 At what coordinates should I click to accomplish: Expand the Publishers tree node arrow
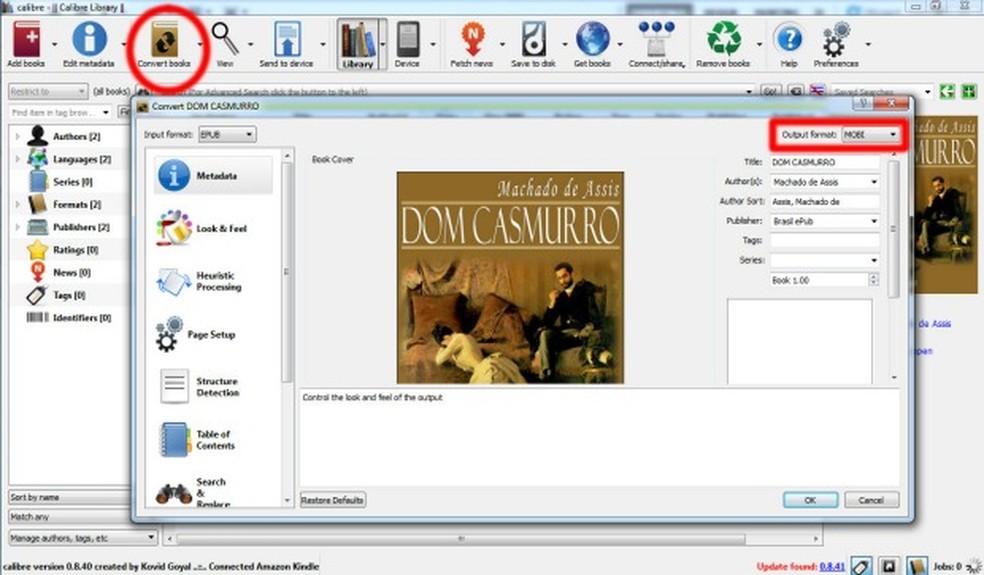(18, 227)
